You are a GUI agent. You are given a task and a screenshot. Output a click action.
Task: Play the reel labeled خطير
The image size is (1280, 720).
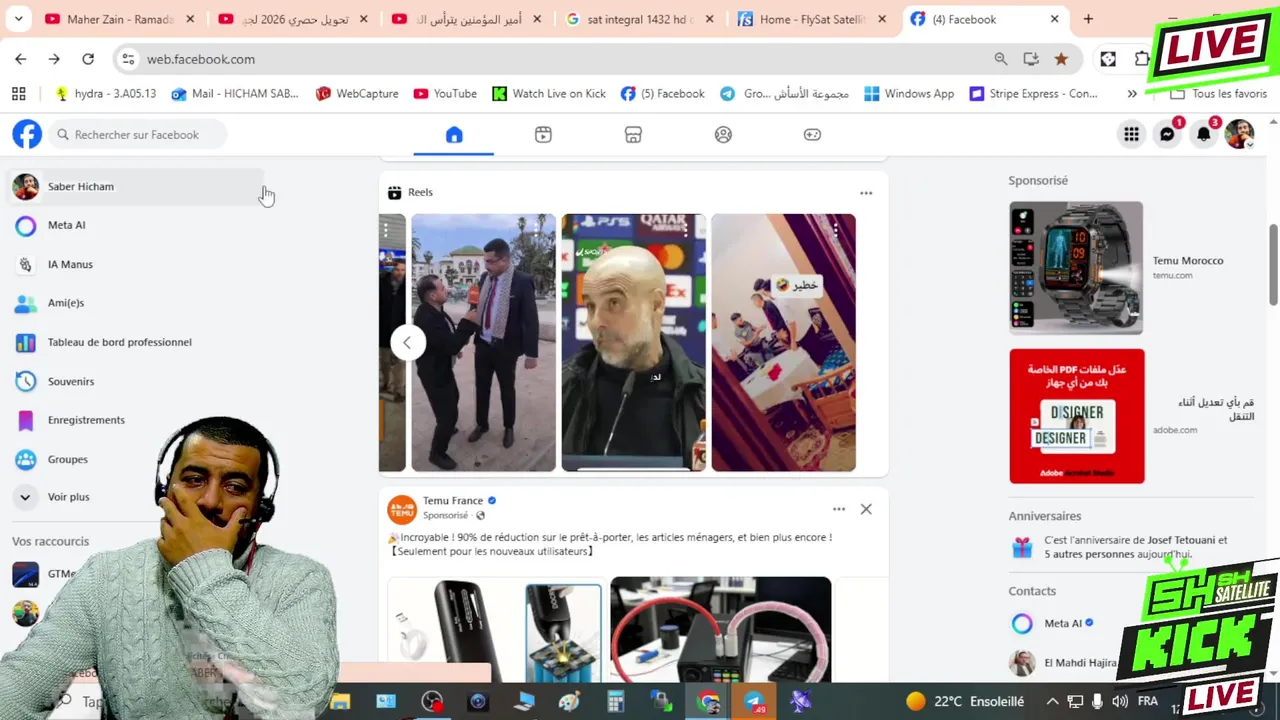pyautogui.click(x=783, y=342)
